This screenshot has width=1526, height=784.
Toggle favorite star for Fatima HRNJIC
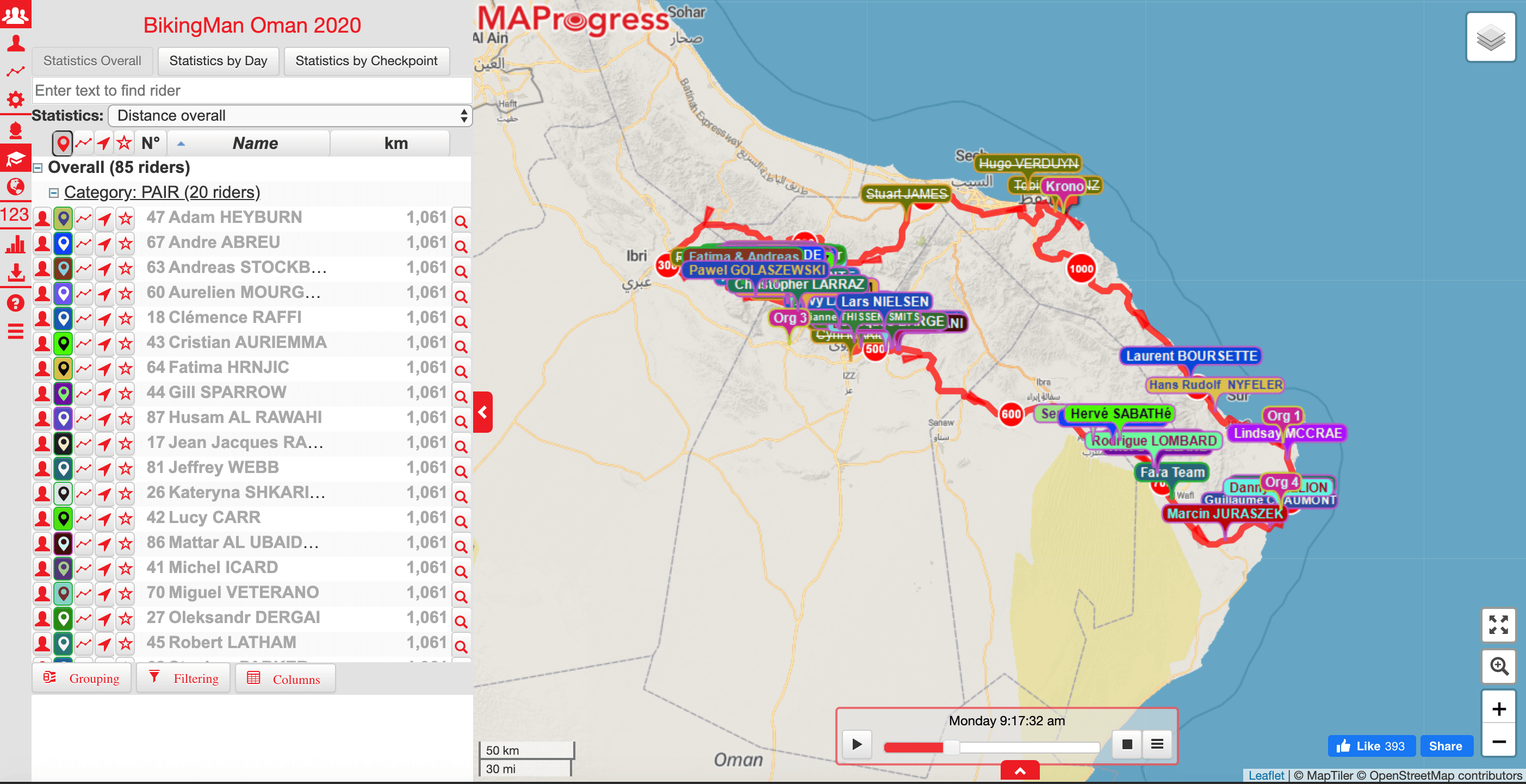click(x=126, y=368)
